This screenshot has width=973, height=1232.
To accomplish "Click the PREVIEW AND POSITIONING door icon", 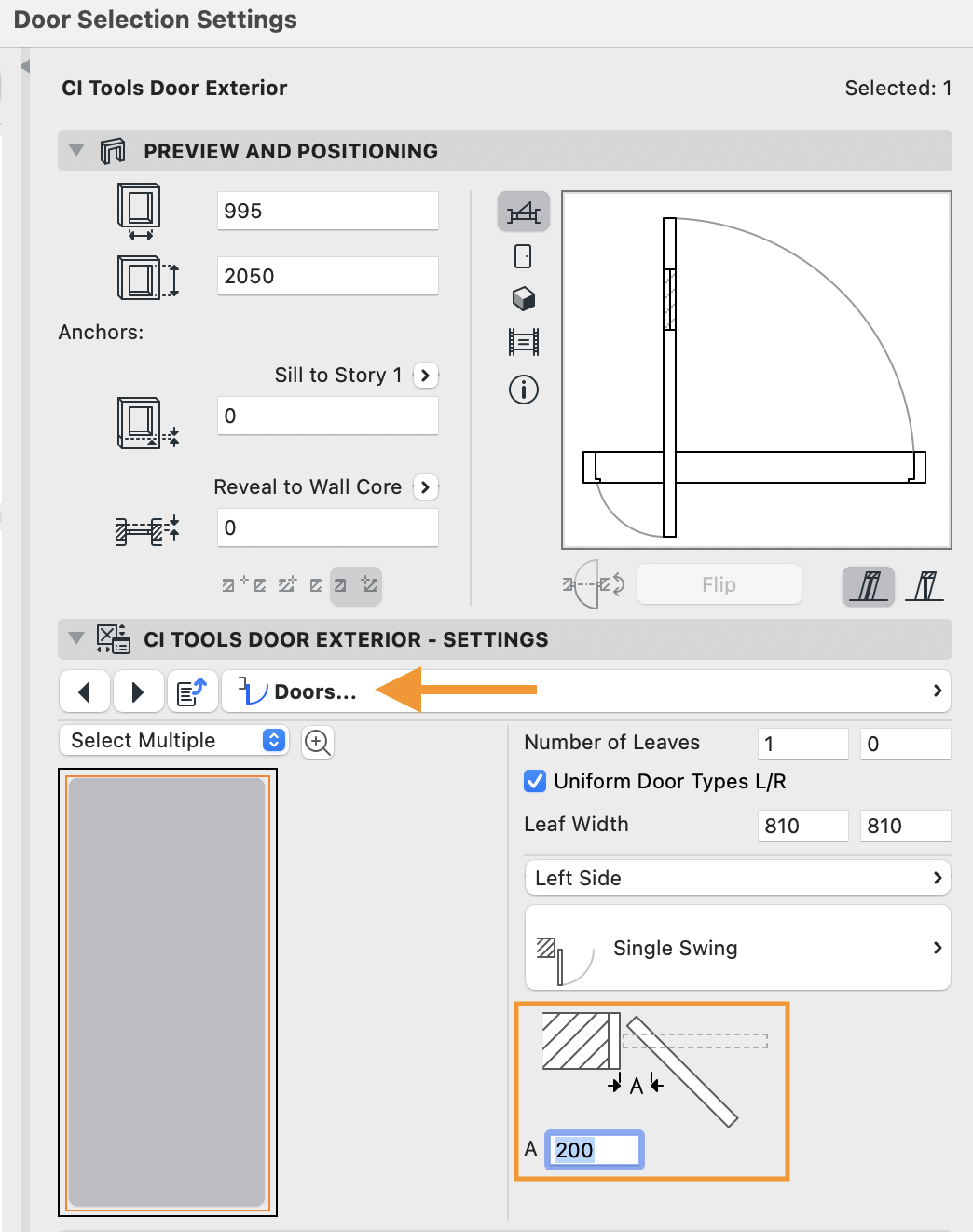I will click(113, 151).
